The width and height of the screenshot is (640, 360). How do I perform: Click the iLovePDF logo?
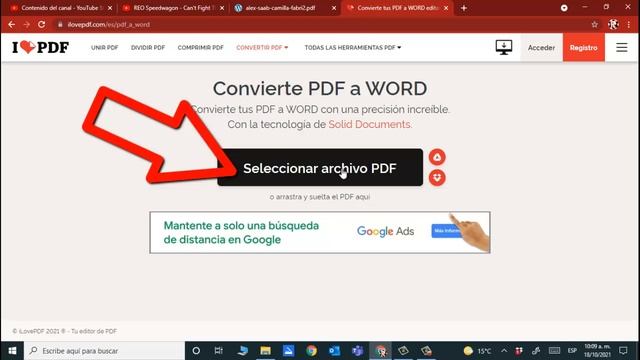coord(40,47)
